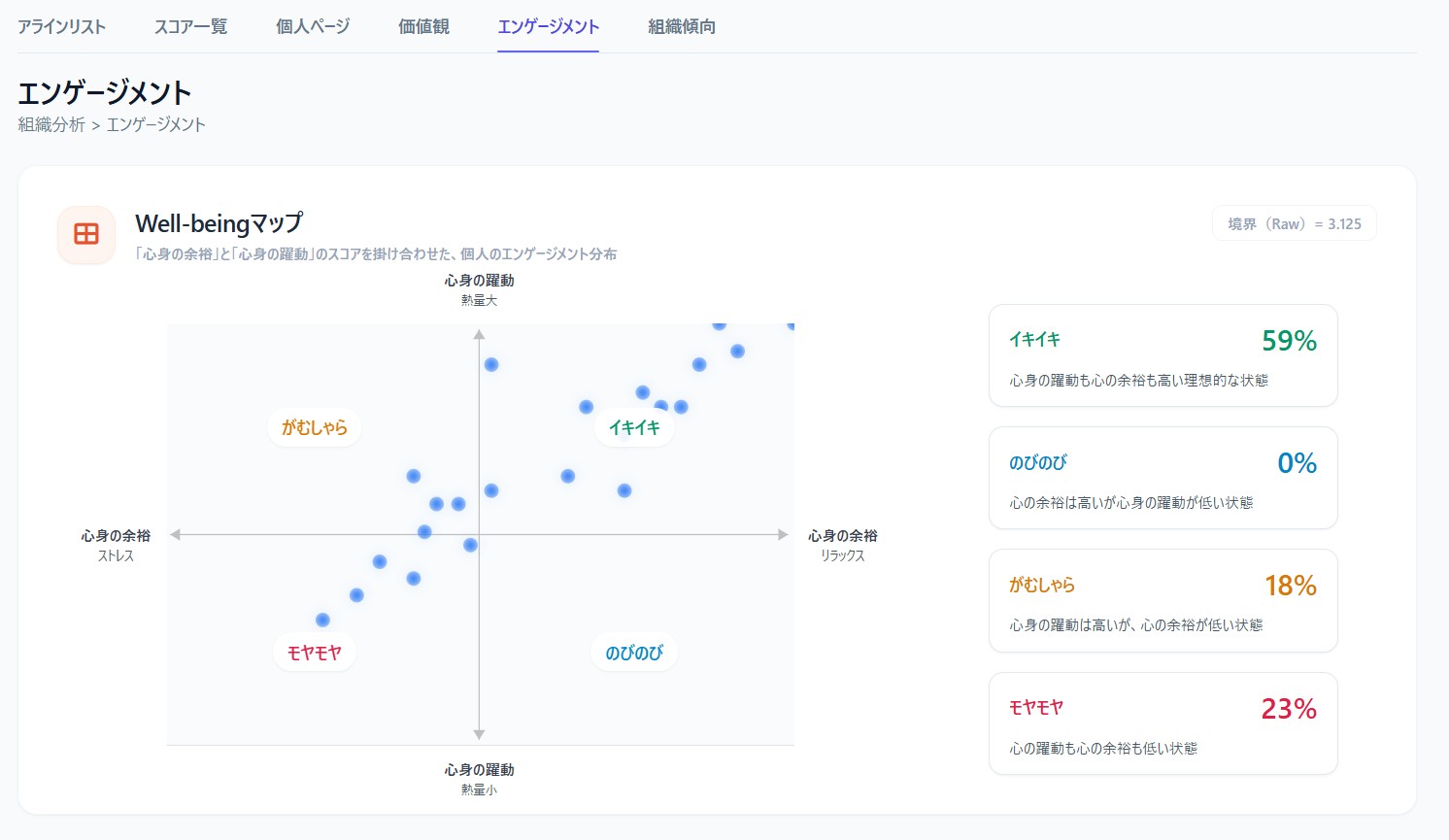Click the 23% value
The image size is (1449, 840).
click(x=1289, y=709)
